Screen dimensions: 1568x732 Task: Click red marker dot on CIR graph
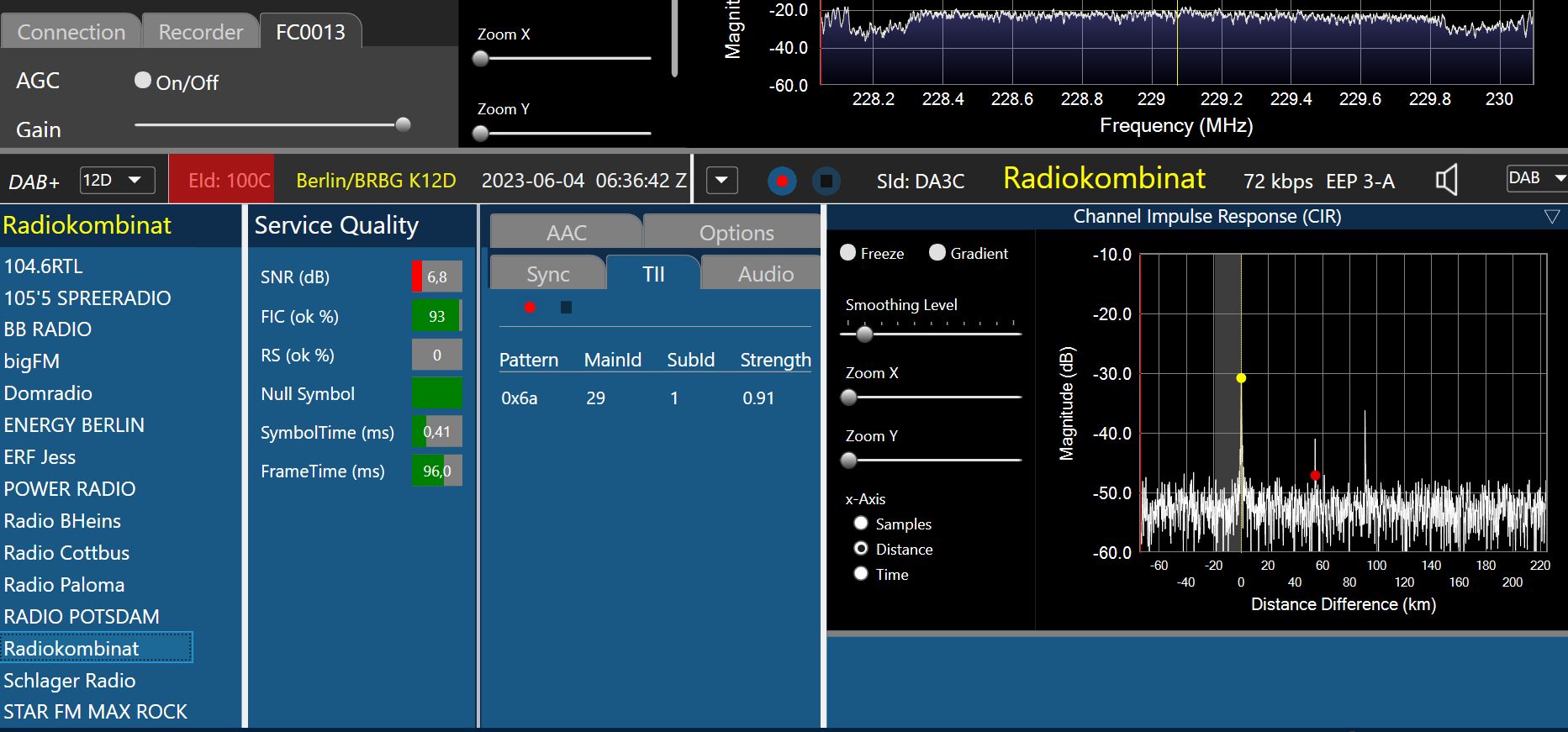1315,476
